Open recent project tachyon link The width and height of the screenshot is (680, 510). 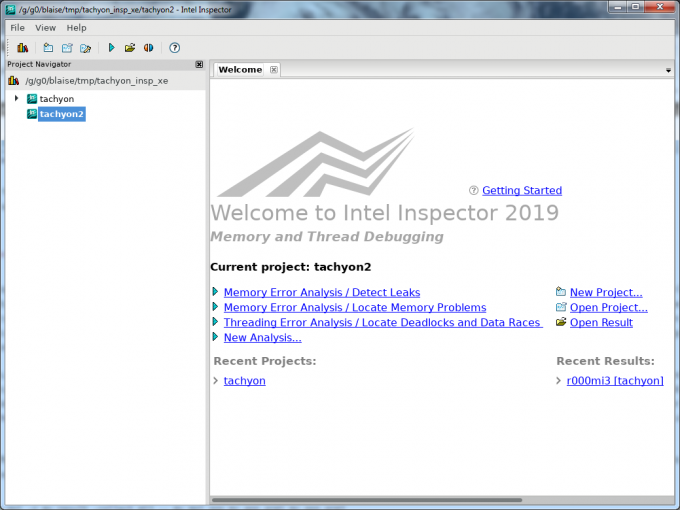pos(245,381)
